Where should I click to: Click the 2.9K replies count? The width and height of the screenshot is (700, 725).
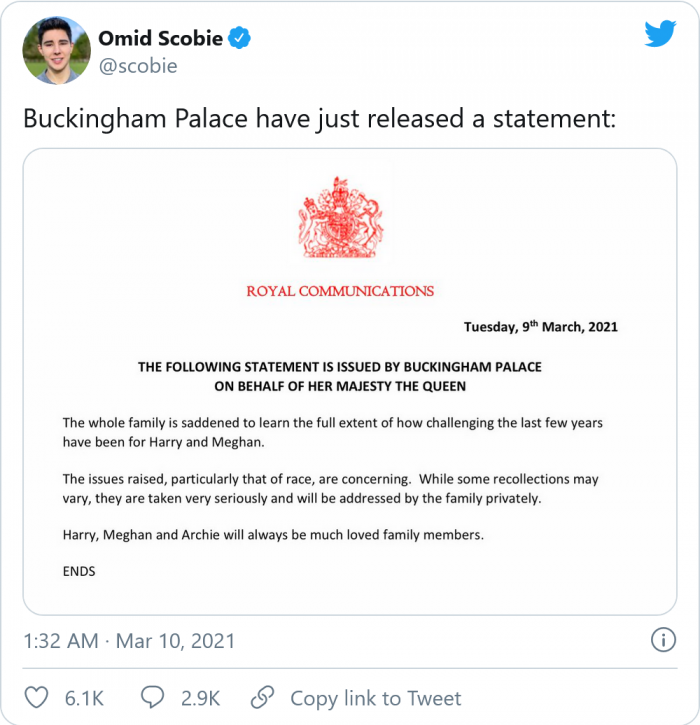200,698
